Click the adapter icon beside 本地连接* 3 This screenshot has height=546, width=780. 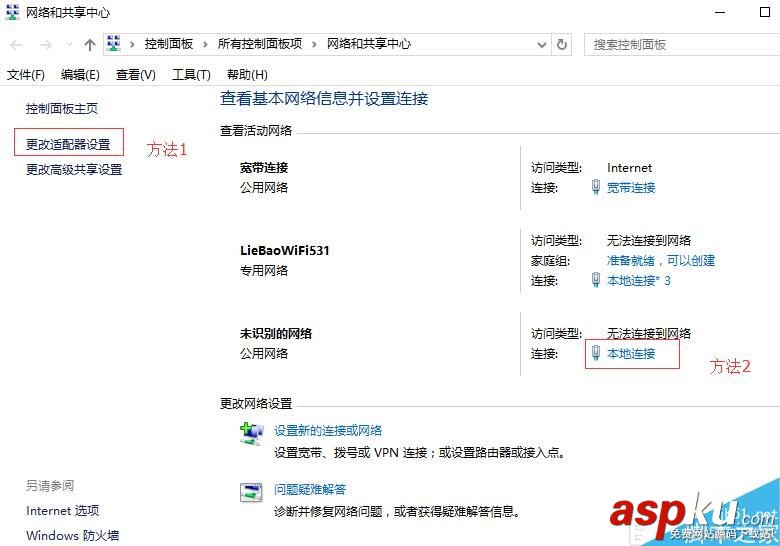tap(595, 280)
